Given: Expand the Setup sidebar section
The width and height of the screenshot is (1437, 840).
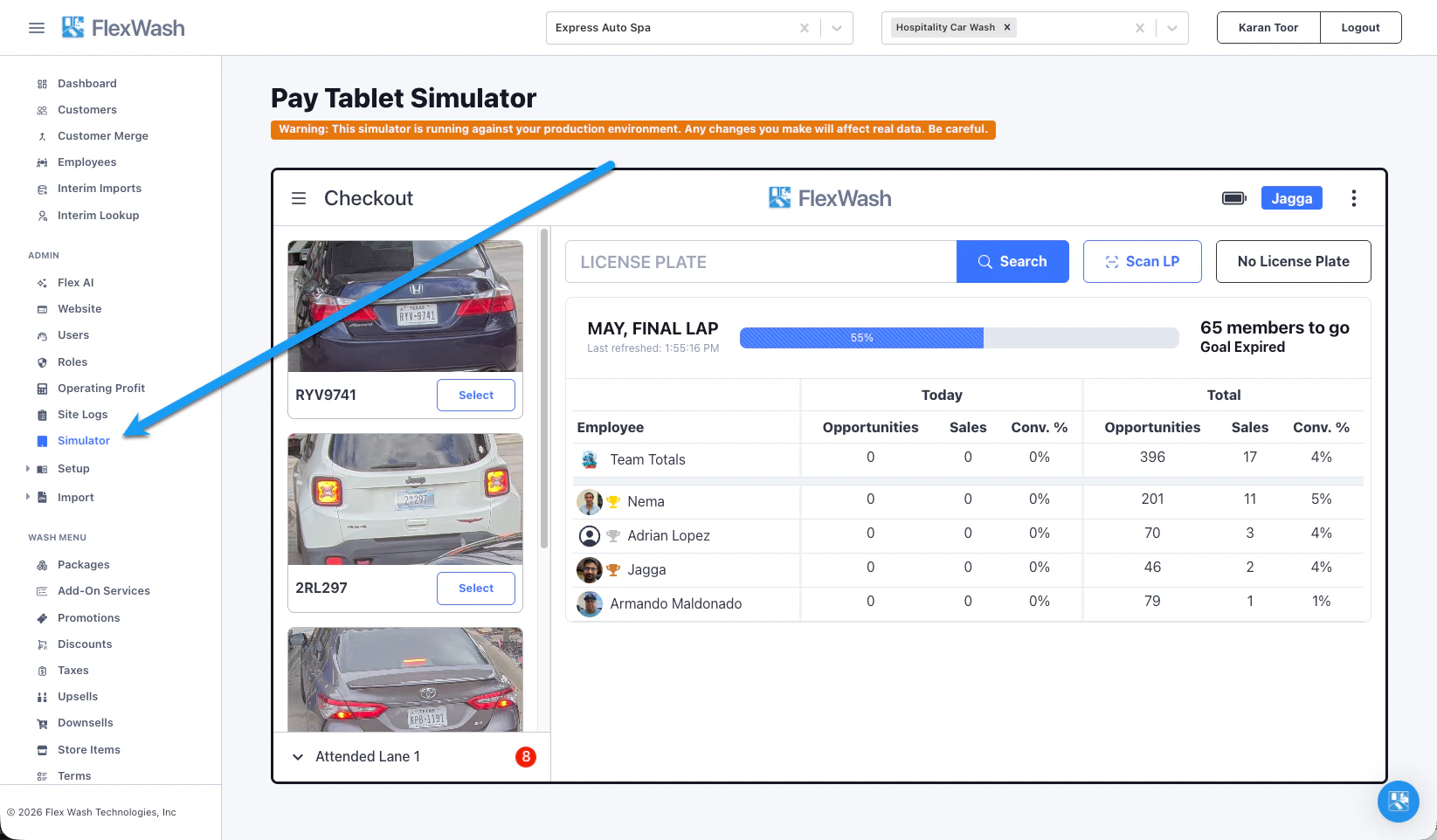Looking at the screenshot, I should [28, 469].
